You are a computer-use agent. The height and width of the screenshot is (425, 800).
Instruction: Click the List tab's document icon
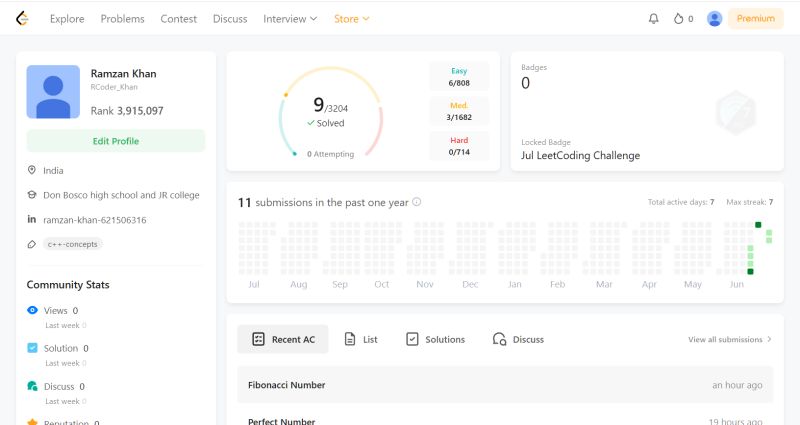350,339
